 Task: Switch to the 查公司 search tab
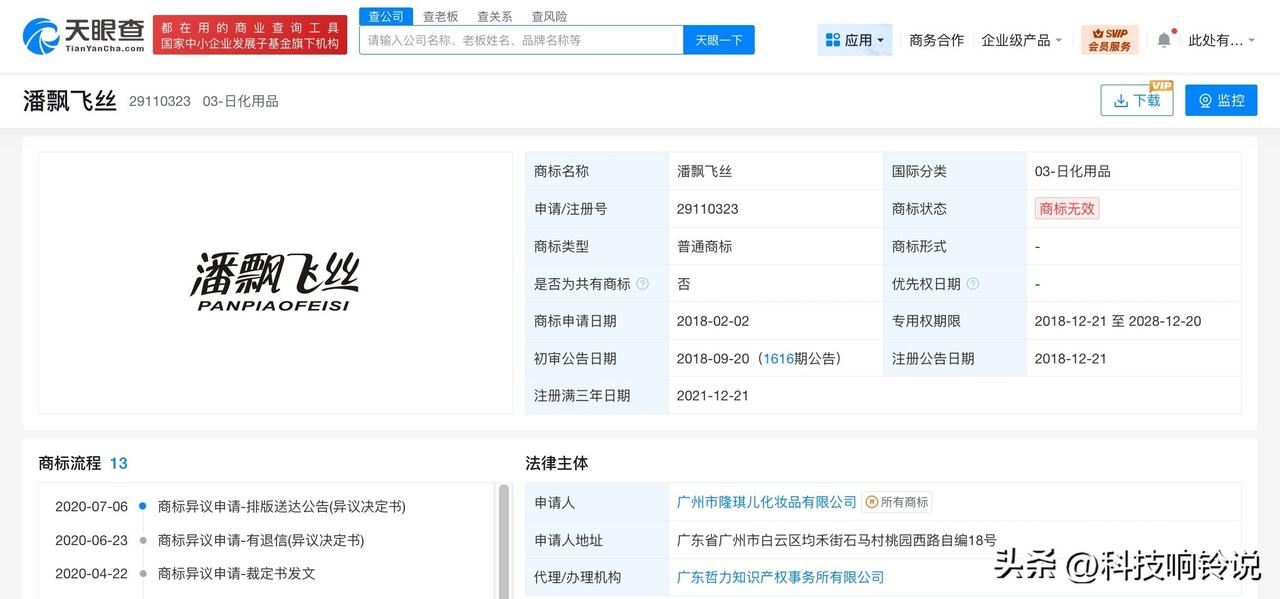point(386,16)
